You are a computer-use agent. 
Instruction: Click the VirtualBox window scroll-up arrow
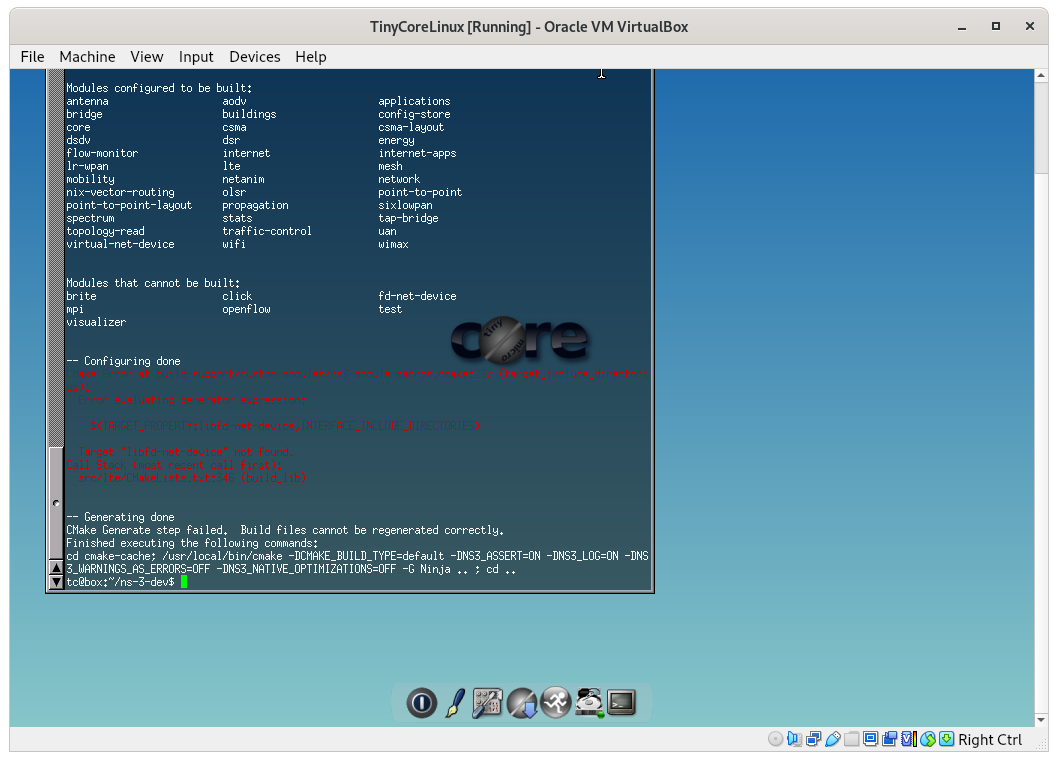(1042, 76)
